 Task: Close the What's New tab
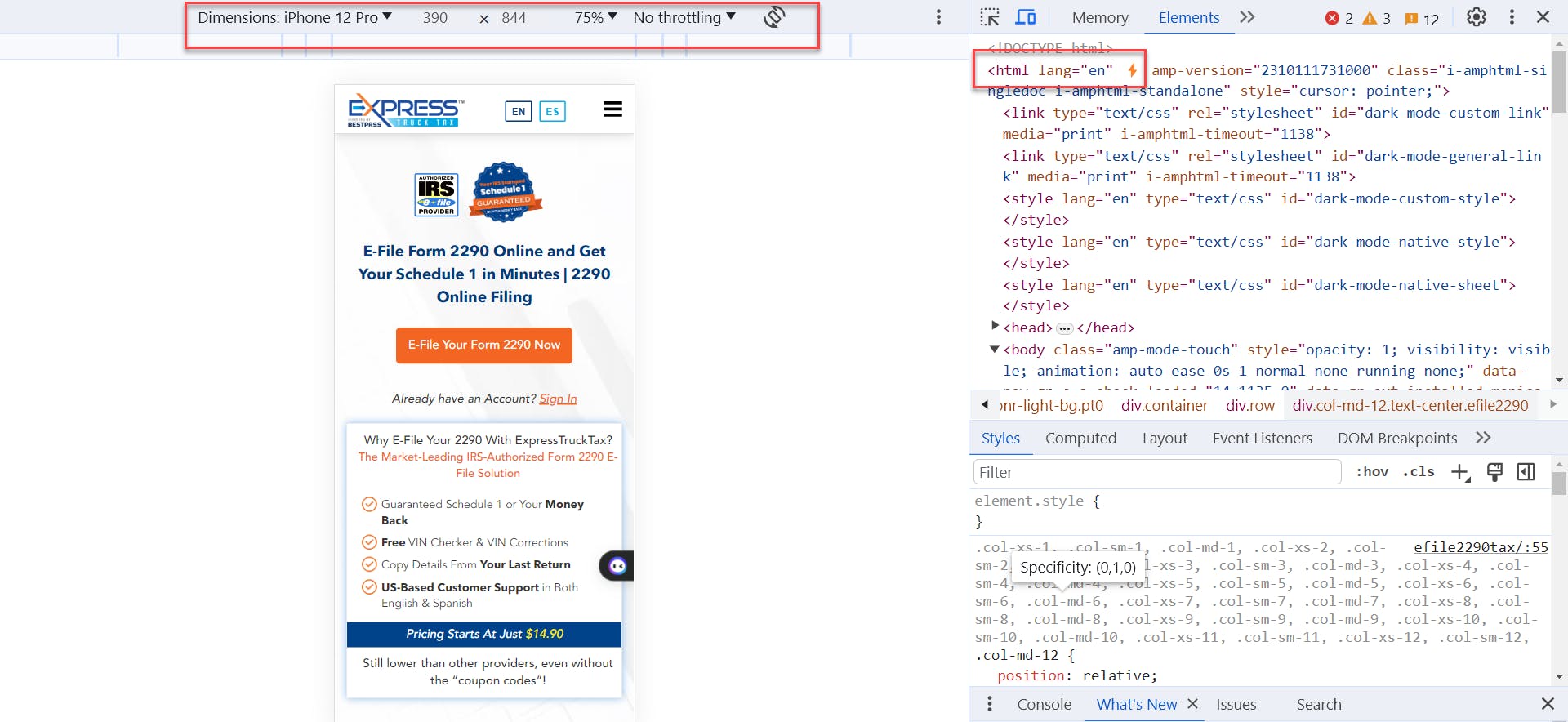(x=1192, y=704)
